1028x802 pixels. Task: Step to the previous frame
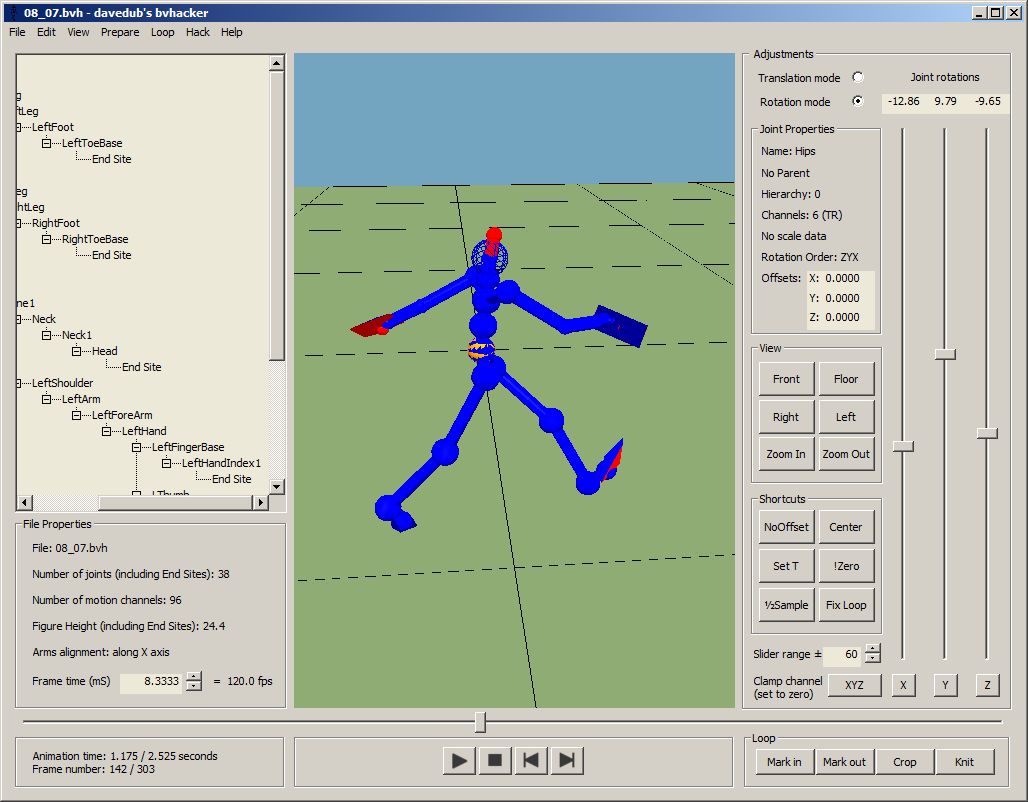531,761
